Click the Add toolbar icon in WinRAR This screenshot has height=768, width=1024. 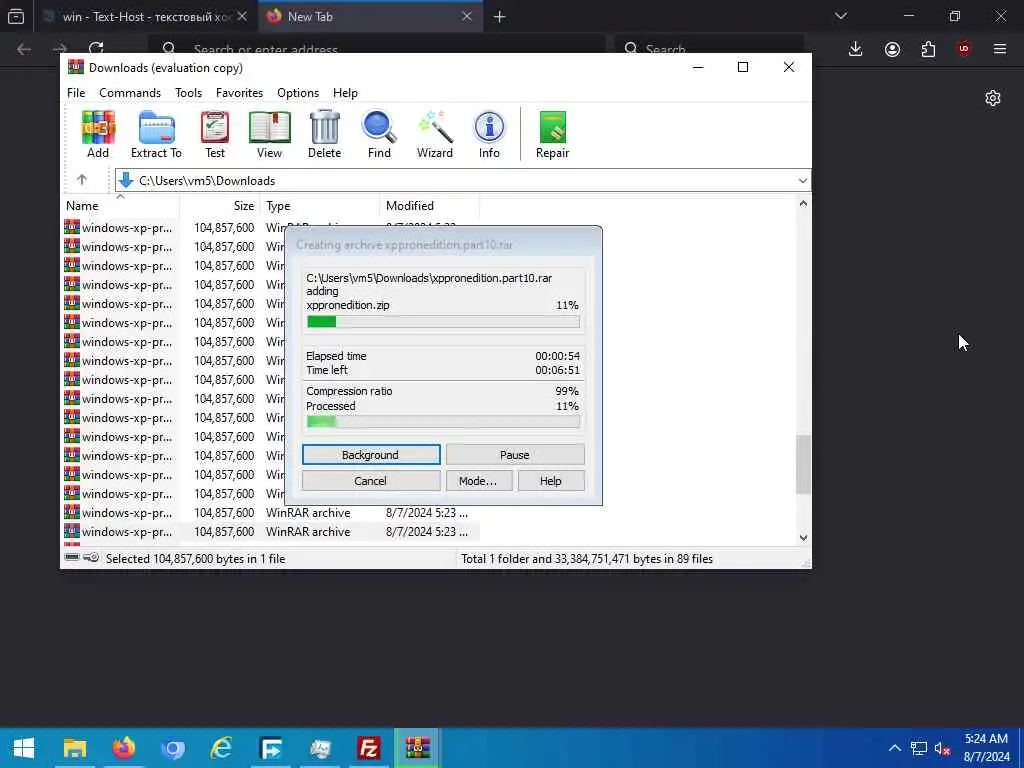pos(98,135)
